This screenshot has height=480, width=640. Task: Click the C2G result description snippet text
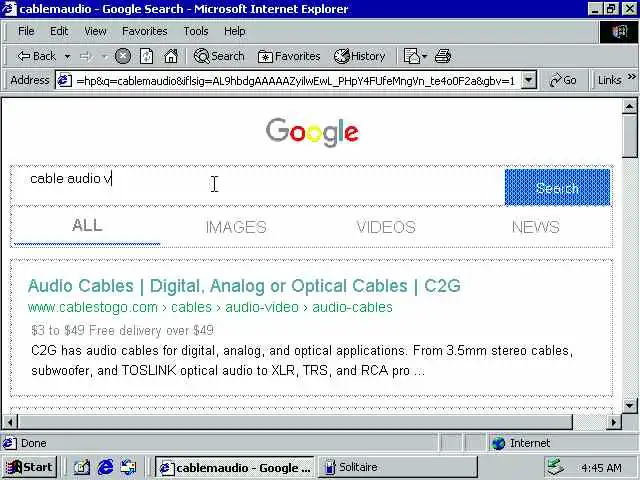302,361
